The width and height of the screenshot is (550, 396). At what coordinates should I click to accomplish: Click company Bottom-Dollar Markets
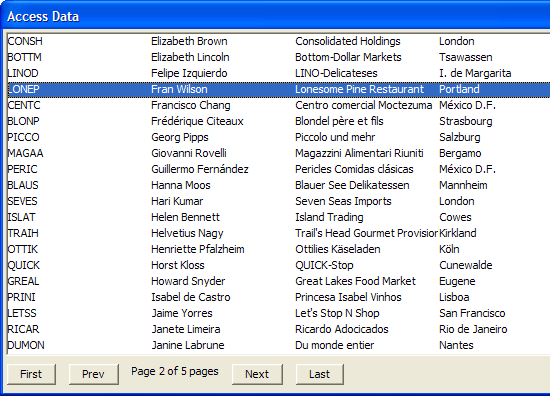click(348, 57)
